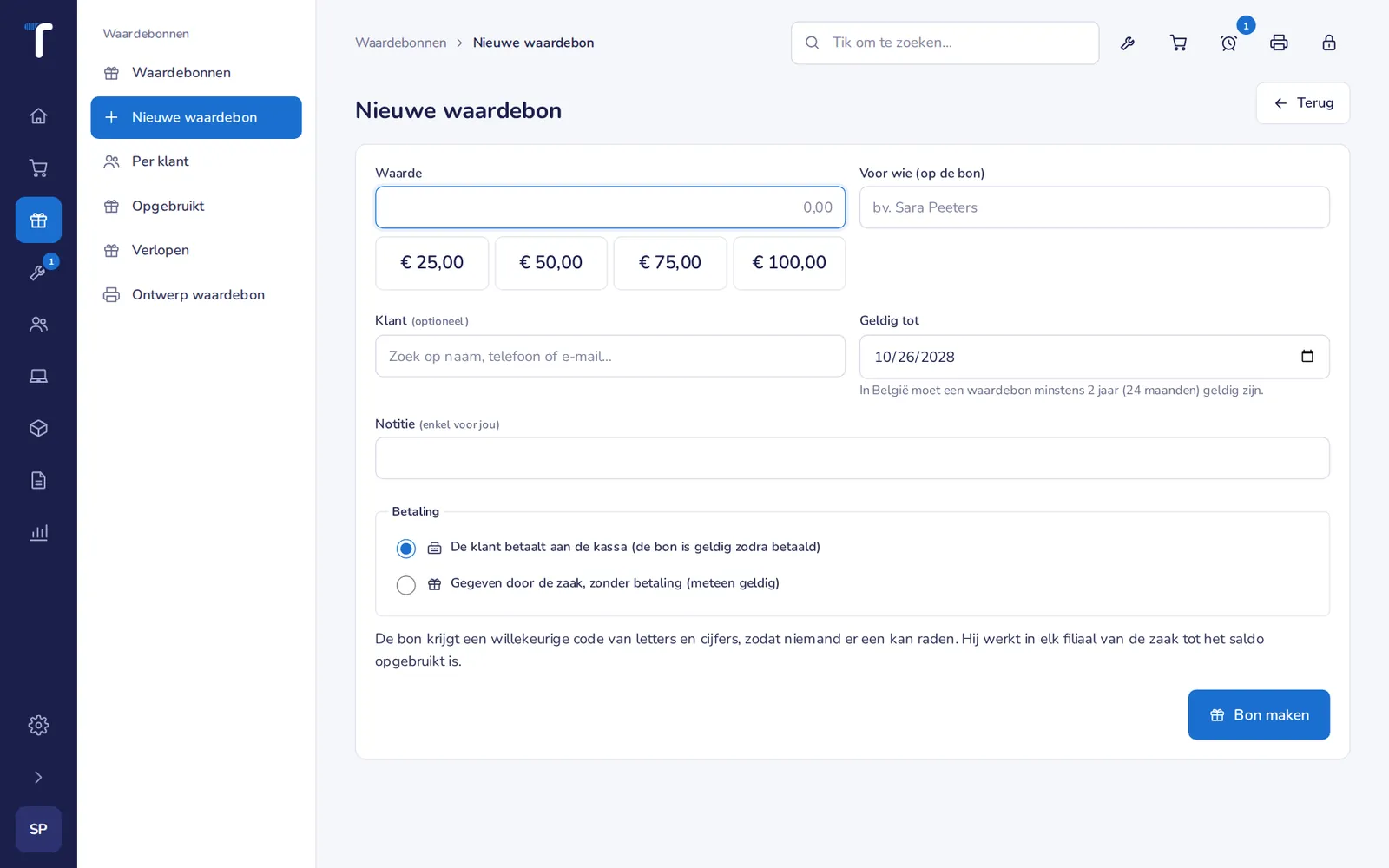The width and height of the screenshot is (1389, 868).
Task: Choose the € 75,00 preset value
Action: (x=670, y=263)
